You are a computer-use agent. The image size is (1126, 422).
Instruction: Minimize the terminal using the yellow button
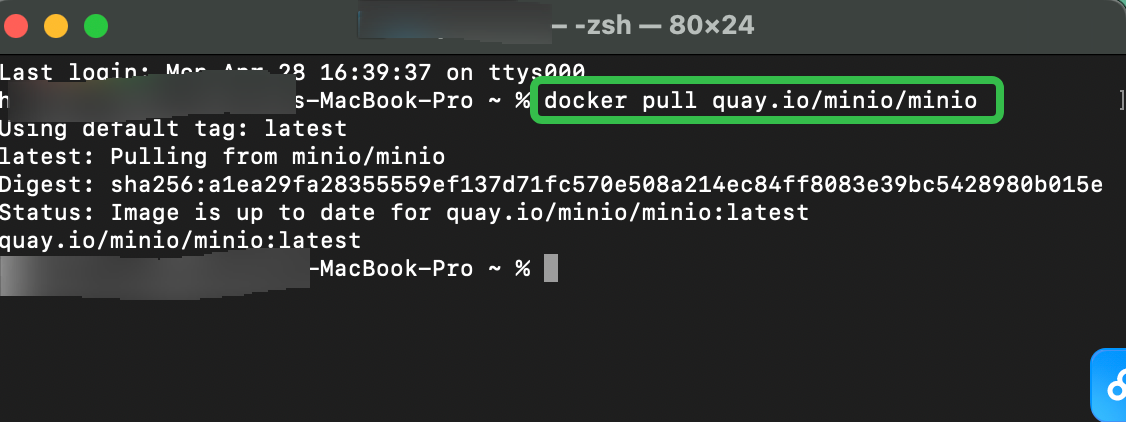click(56, 27)
